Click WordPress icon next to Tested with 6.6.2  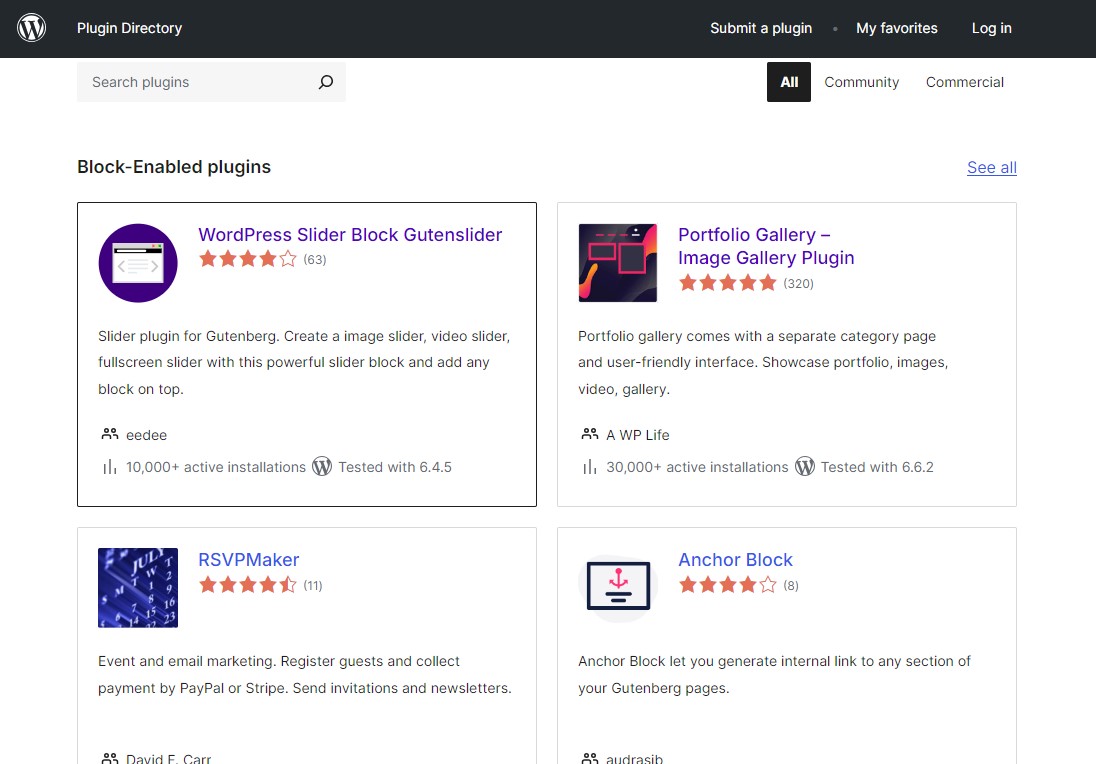[805, 466]
